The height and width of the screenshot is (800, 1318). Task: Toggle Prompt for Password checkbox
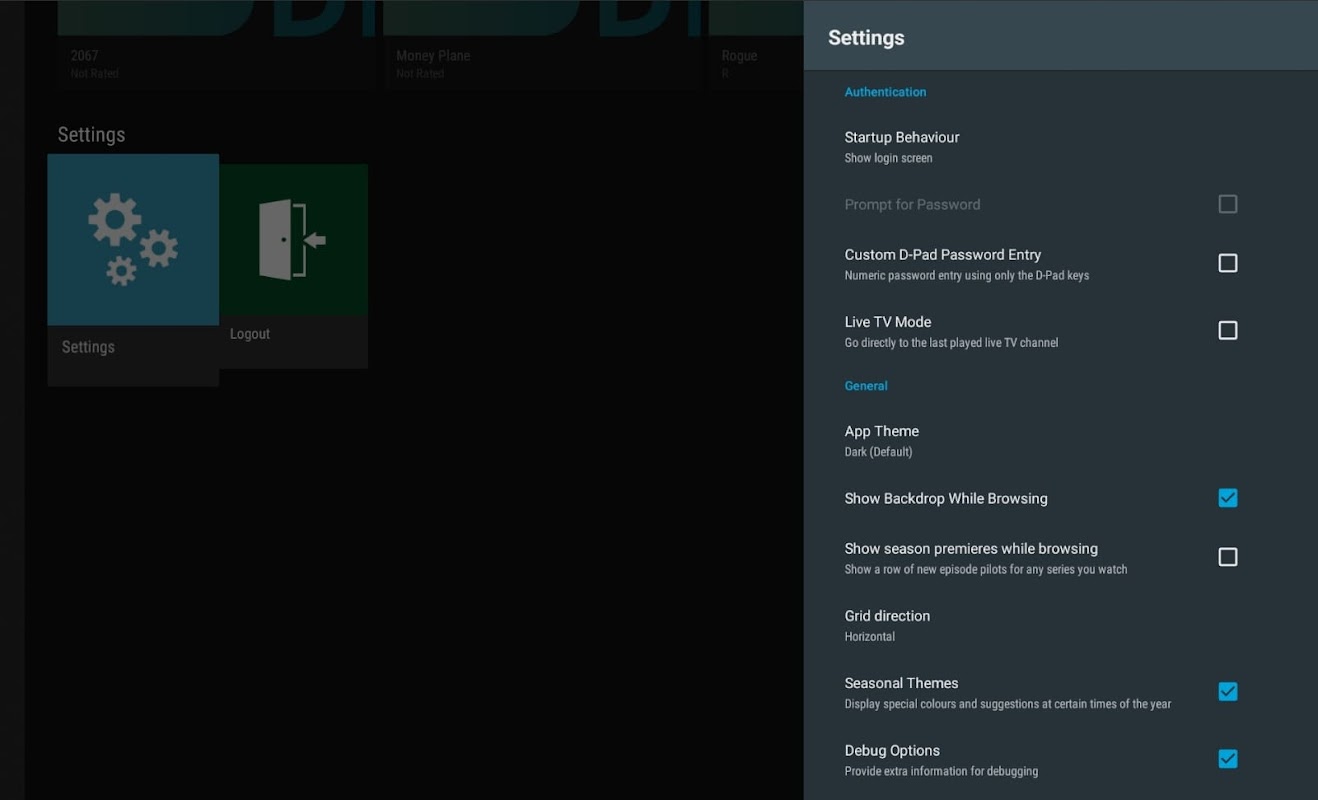tap(1227, 204)
